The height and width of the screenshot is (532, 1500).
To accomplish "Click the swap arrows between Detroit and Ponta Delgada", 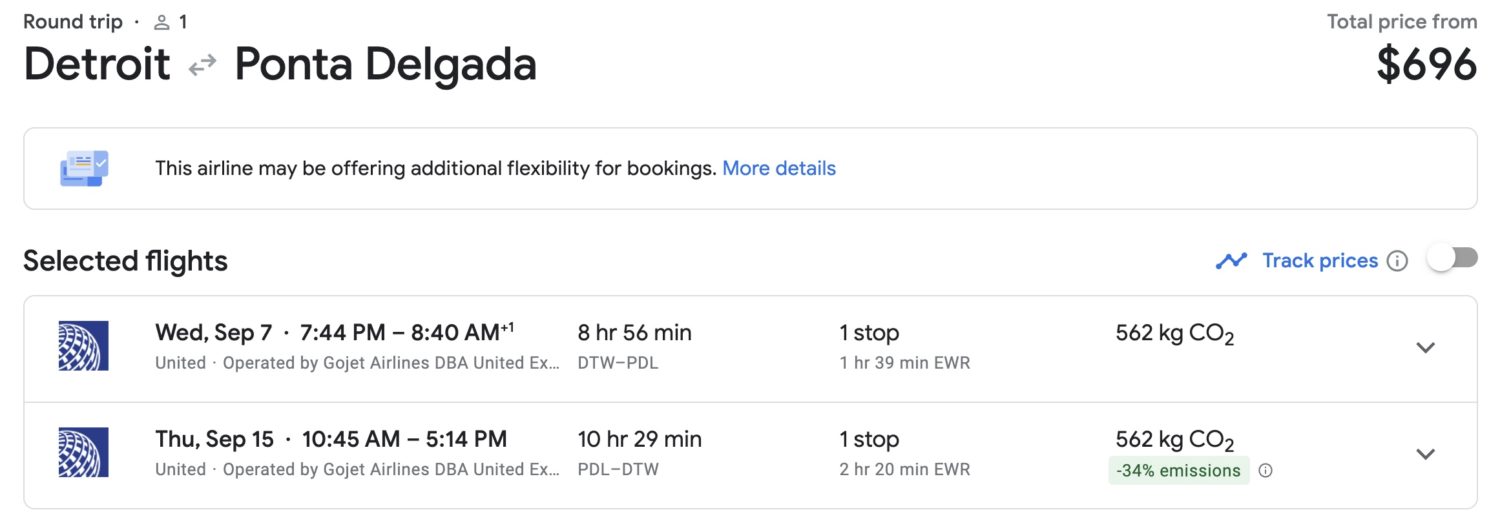I will tap(203, 66).
